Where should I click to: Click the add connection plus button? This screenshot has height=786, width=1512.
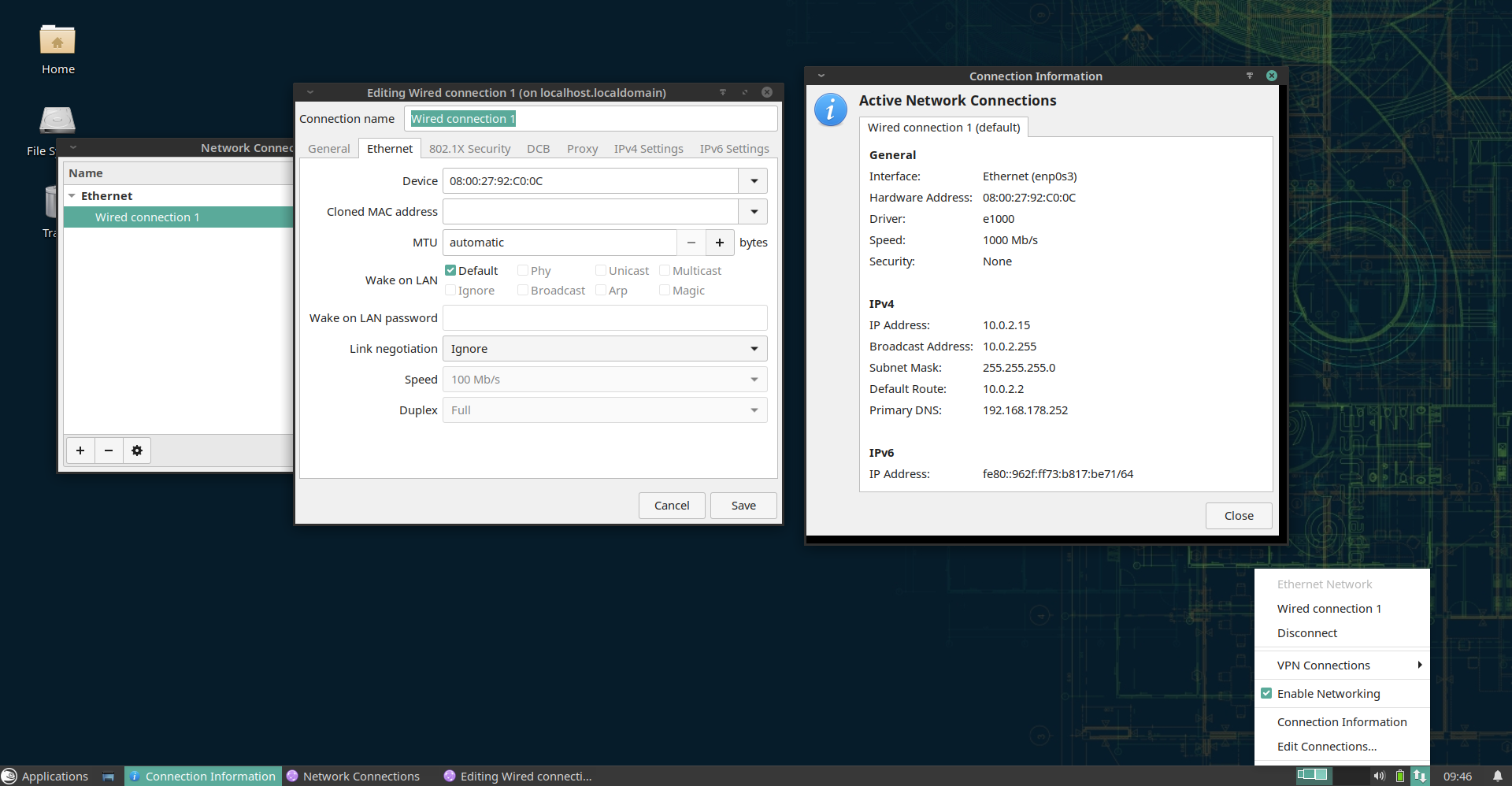(80, 450)
